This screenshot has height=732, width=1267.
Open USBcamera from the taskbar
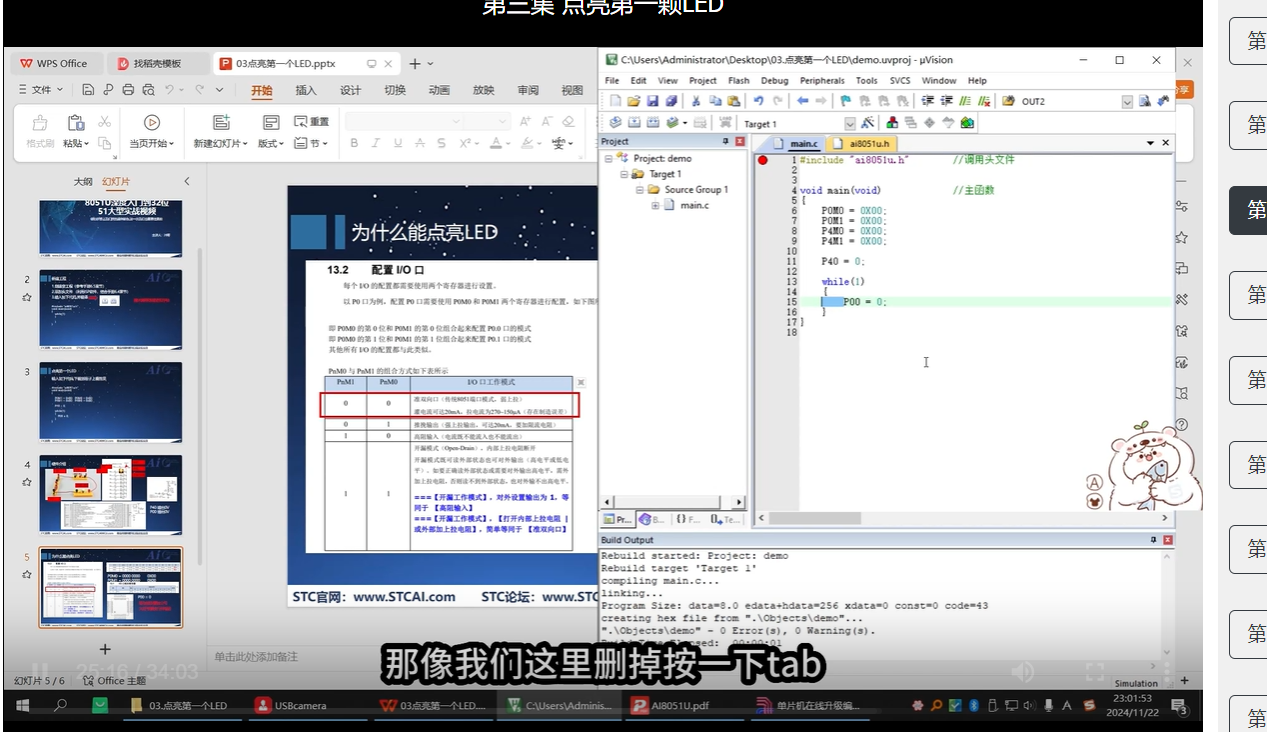coord(291,705)
